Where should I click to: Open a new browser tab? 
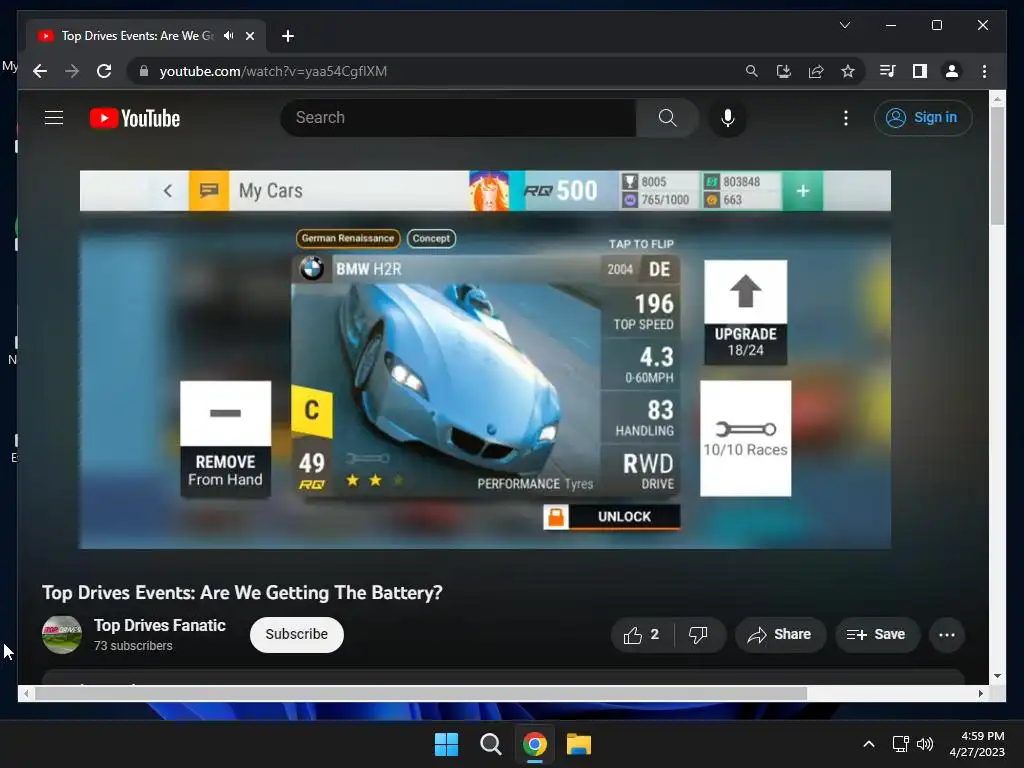tap(288, 36)
